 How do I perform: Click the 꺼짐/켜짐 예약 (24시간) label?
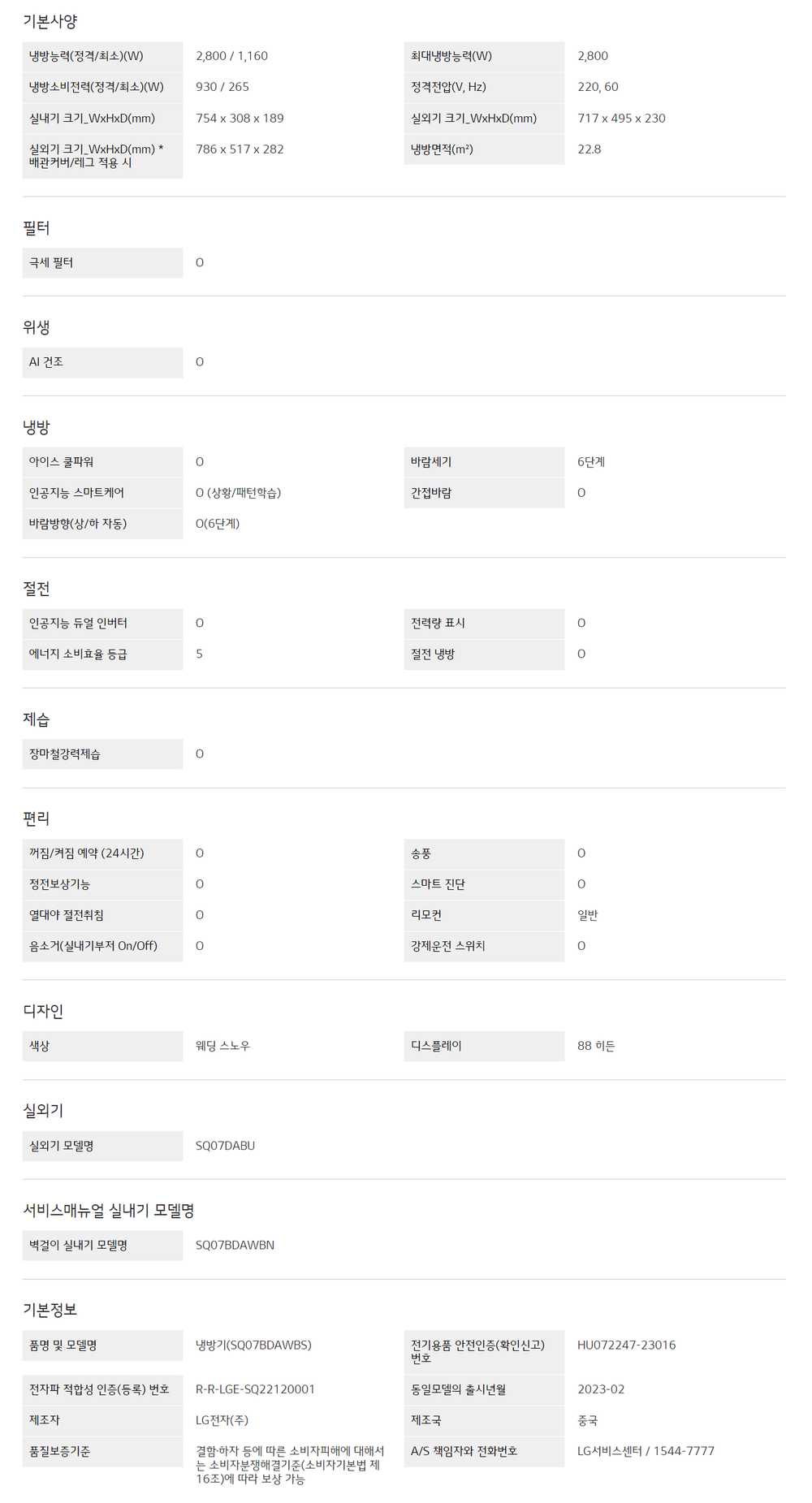coord(86,853)
